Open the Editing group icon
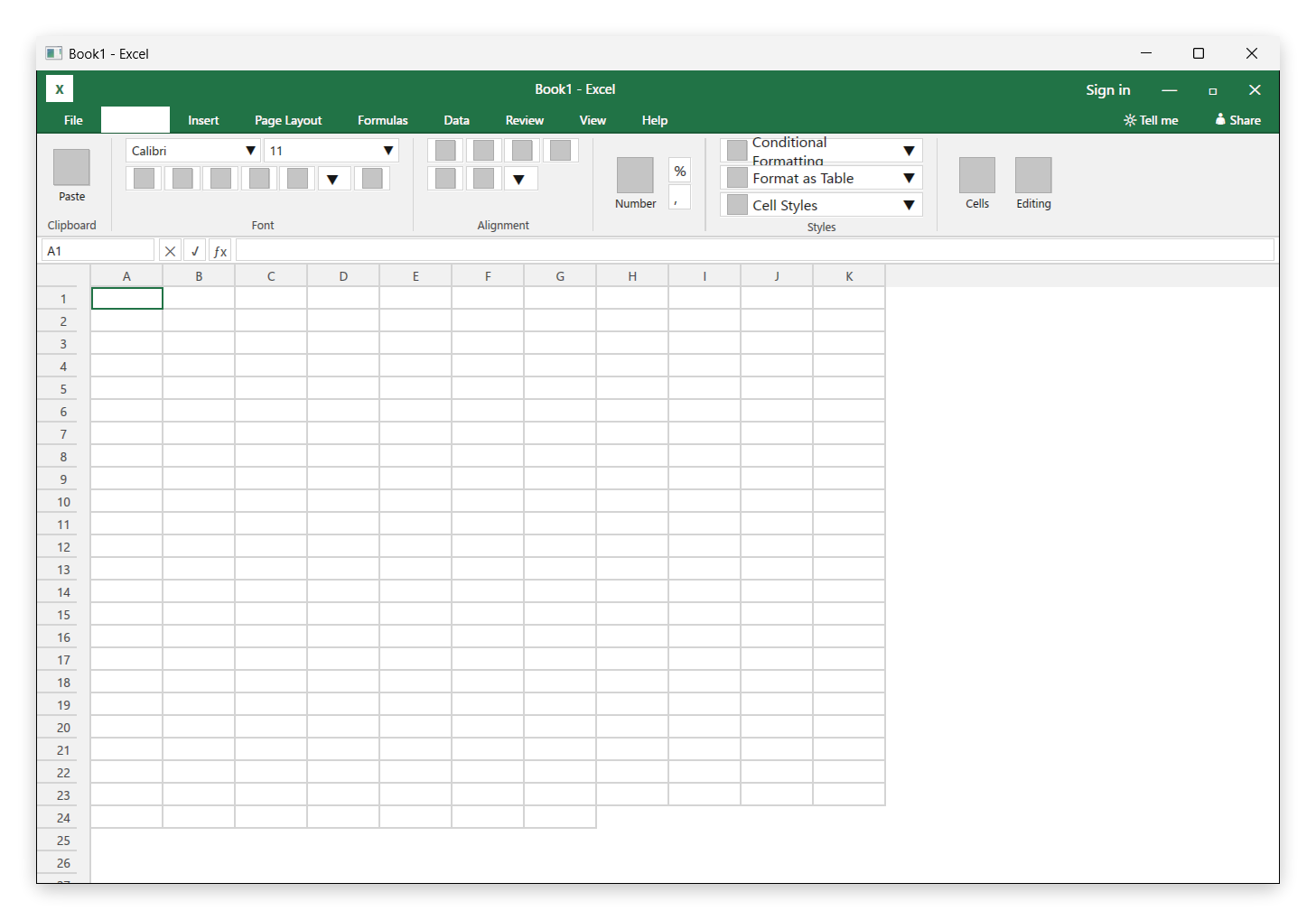Viewport: 1316px width, 920px height. tap(1033, 175)
